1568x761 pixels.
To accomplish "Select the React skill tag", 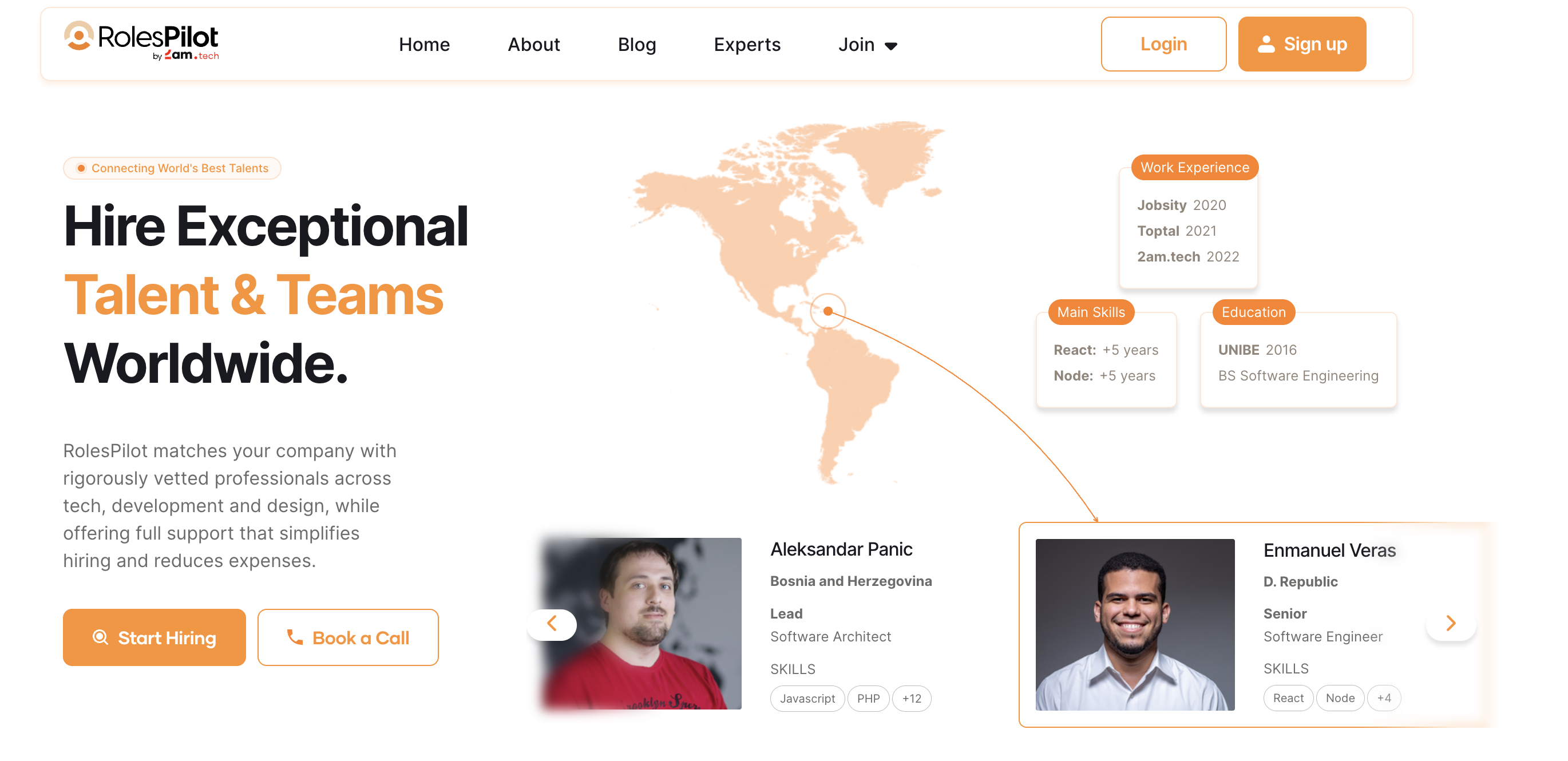I will pyautogui.click(x=1288, y=697).
